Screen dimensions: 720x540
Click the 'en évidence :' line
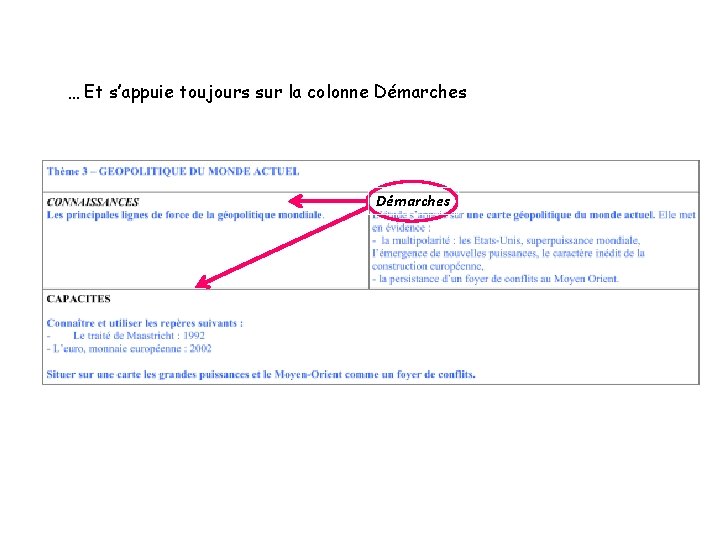point(401,228)
